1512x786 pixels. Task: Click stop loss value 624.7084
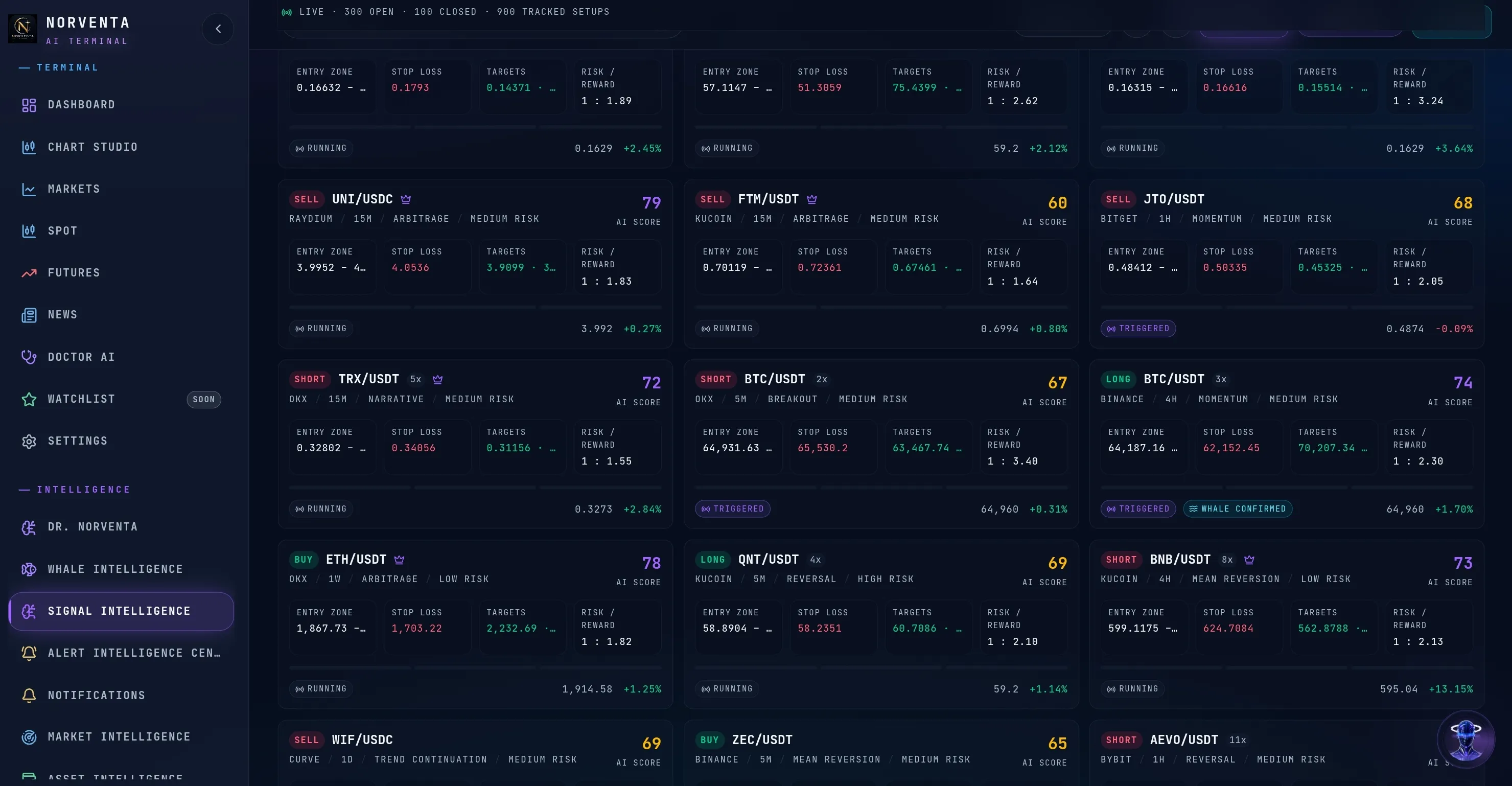click(x=1228, y=628)
